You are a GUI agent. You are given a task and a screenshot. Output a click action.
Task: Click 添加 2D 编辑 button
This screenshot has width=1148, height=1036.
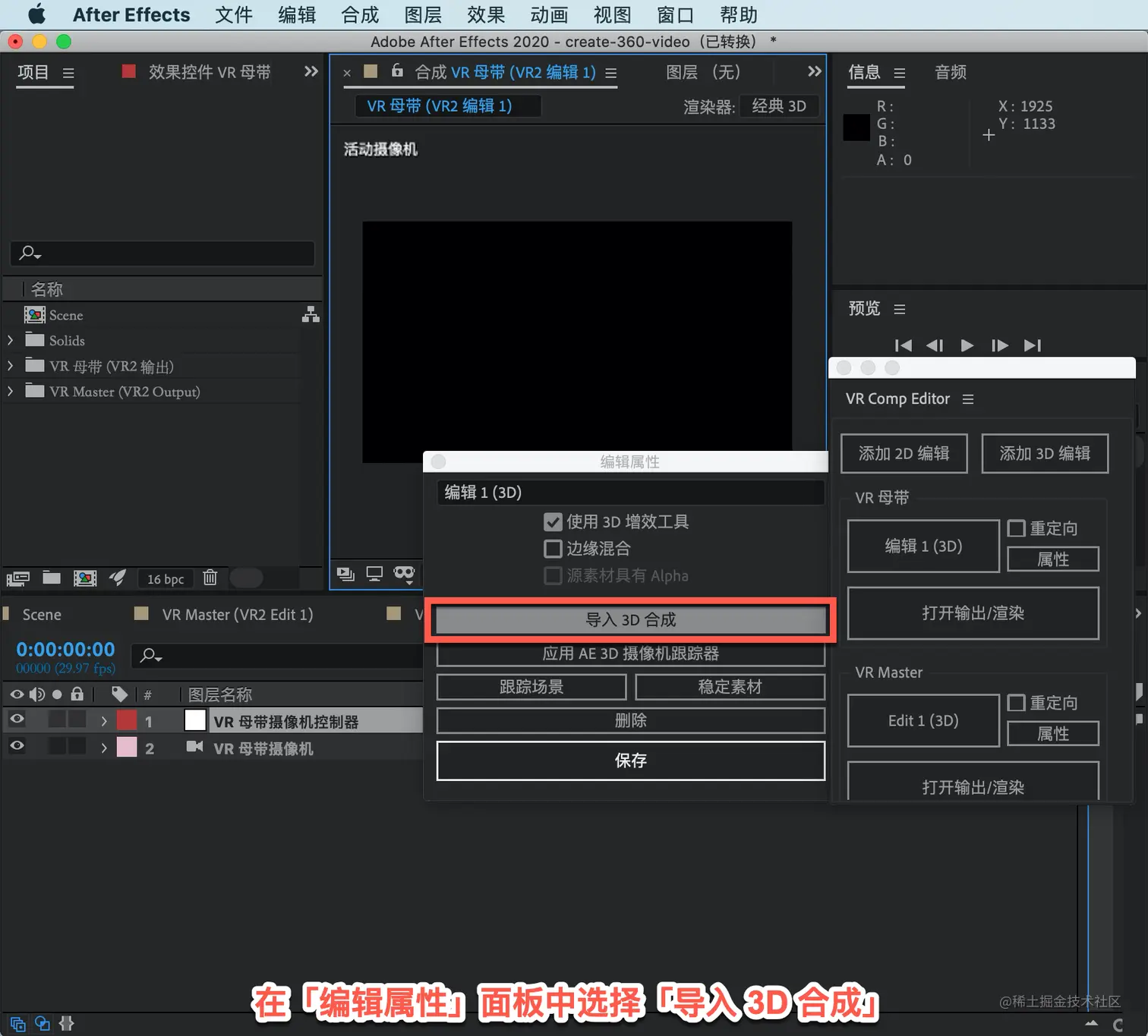click(904, 454)
